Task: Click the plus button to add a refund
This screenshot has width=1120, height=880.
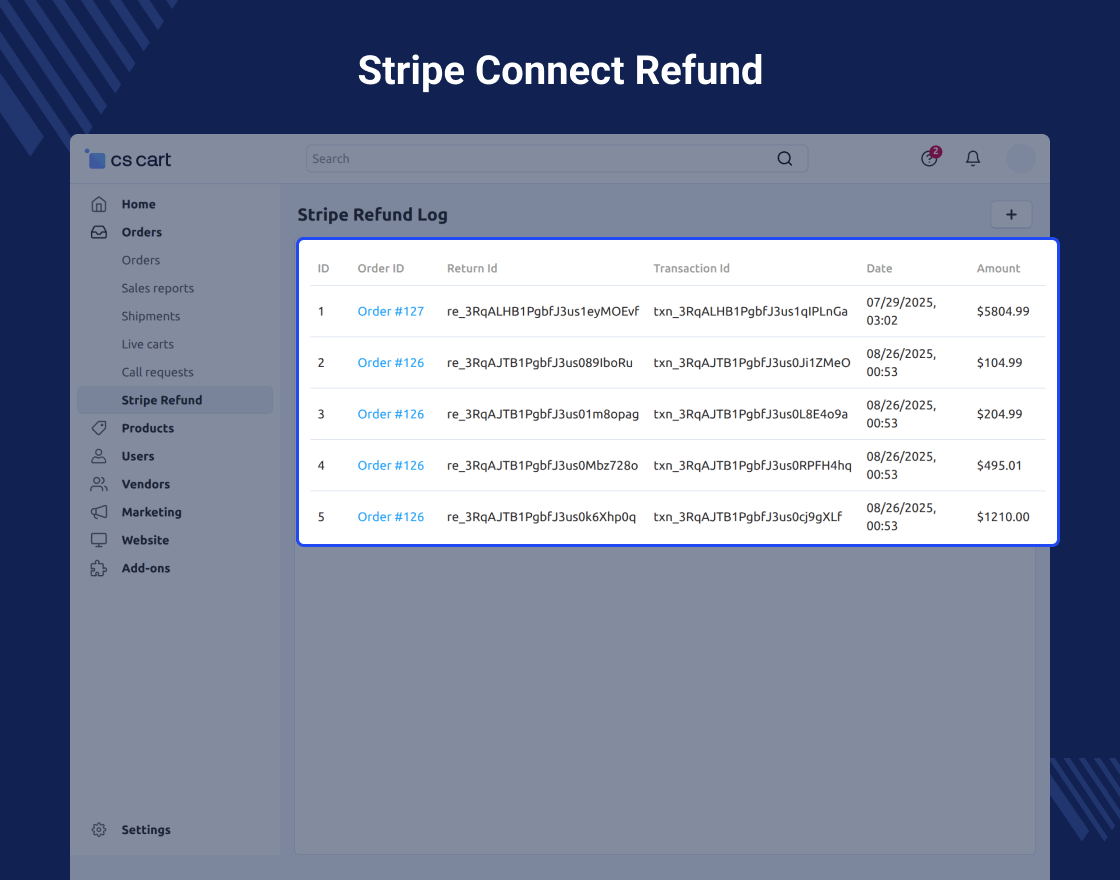Action: (x=1011, y=215)
